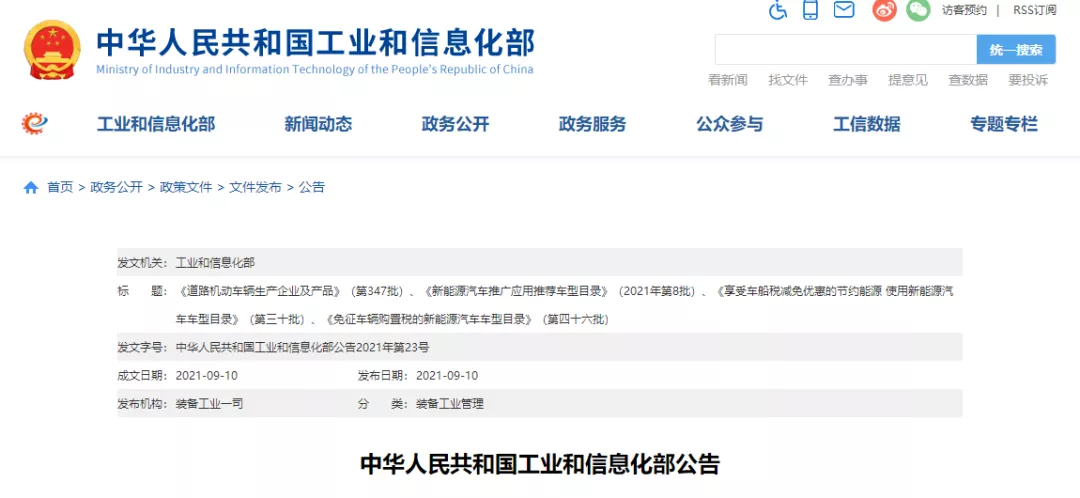Click the heading 中华人民共和国工业和信息化部公告
1080x498 pixels.
(x=540, y=464)
